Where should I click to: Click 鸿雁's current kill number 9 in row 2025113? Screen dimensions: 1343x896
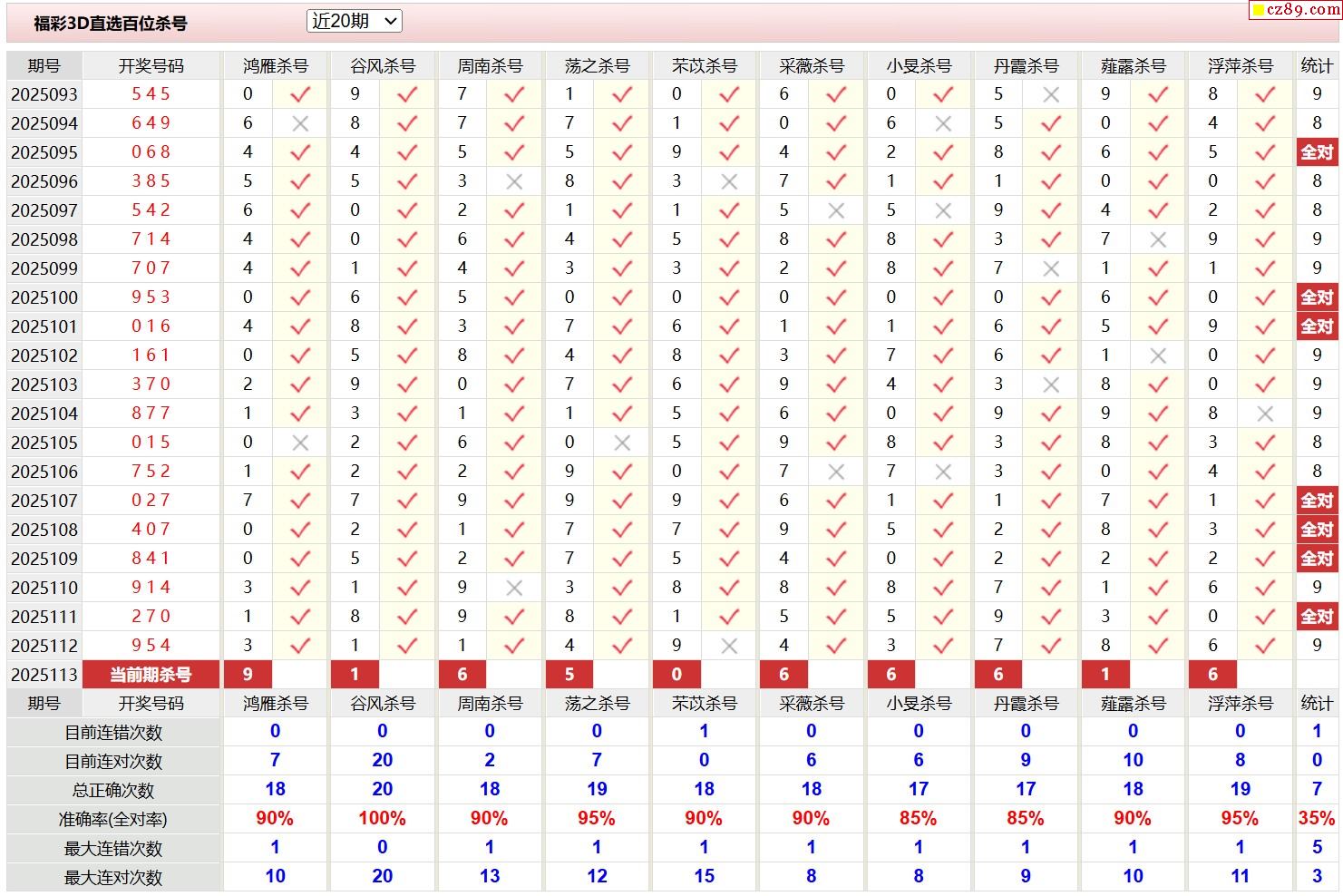(x=248, y=675)
